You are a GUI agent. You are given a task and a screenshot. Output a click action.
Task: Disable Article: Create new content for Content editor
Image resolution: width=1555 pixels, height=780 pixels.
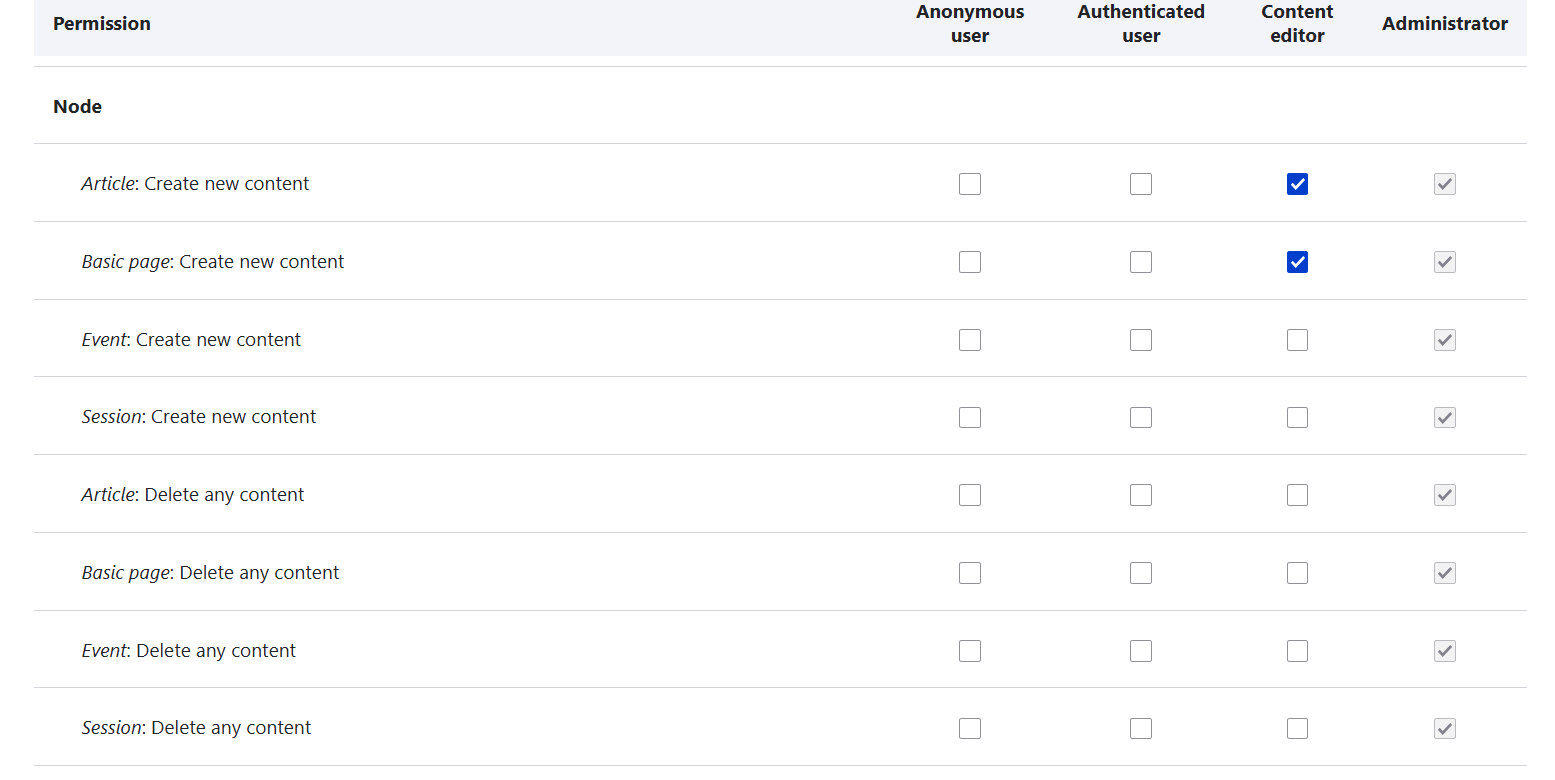[x=1297, y=184]
